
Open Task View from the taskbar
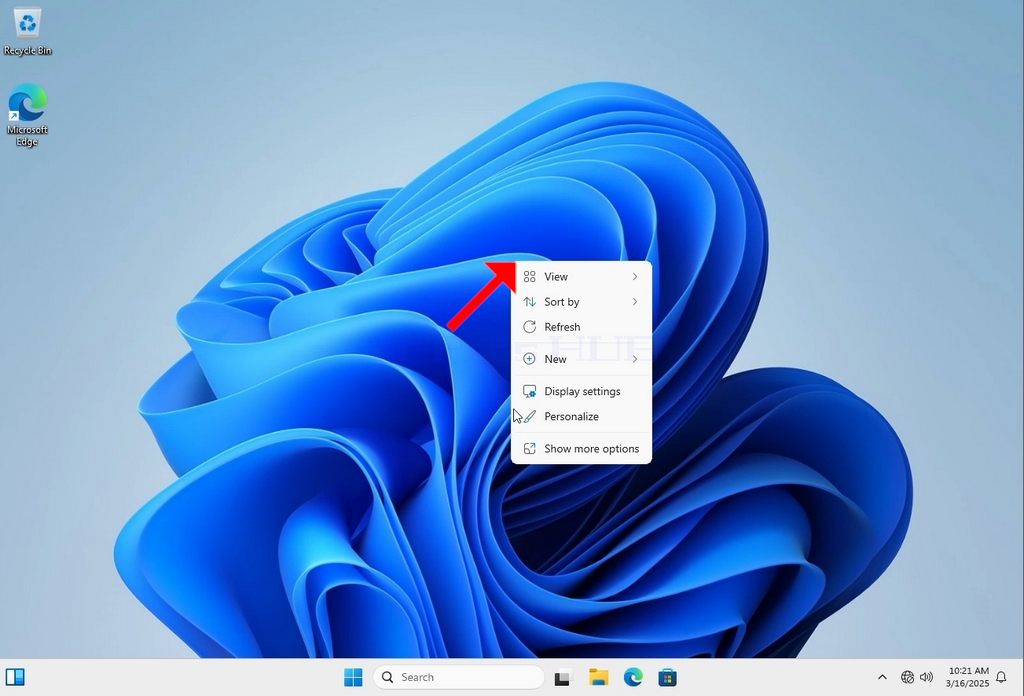[562, 678]
